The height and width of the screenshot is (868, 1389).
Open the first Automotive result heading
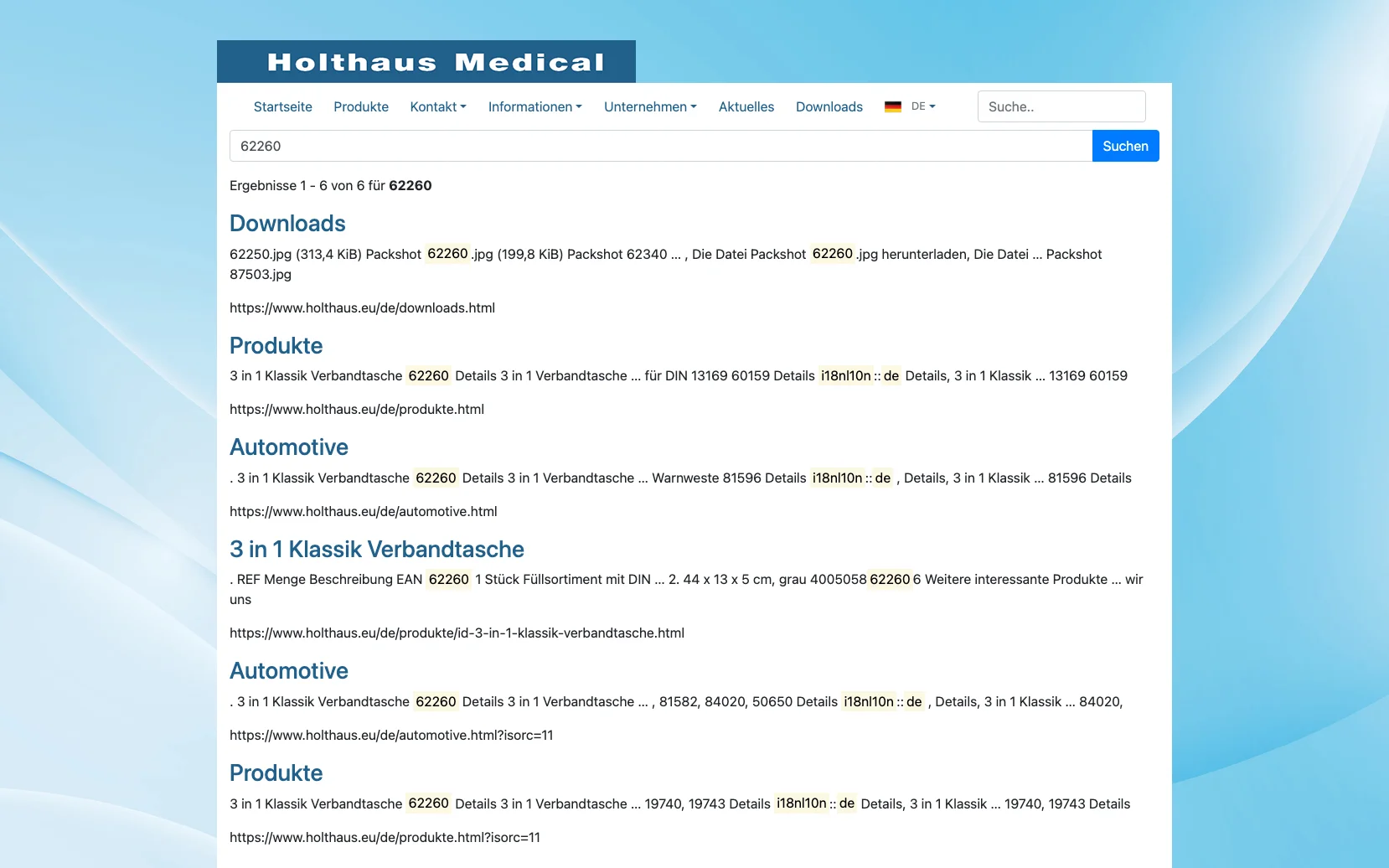tap(289, 447)
